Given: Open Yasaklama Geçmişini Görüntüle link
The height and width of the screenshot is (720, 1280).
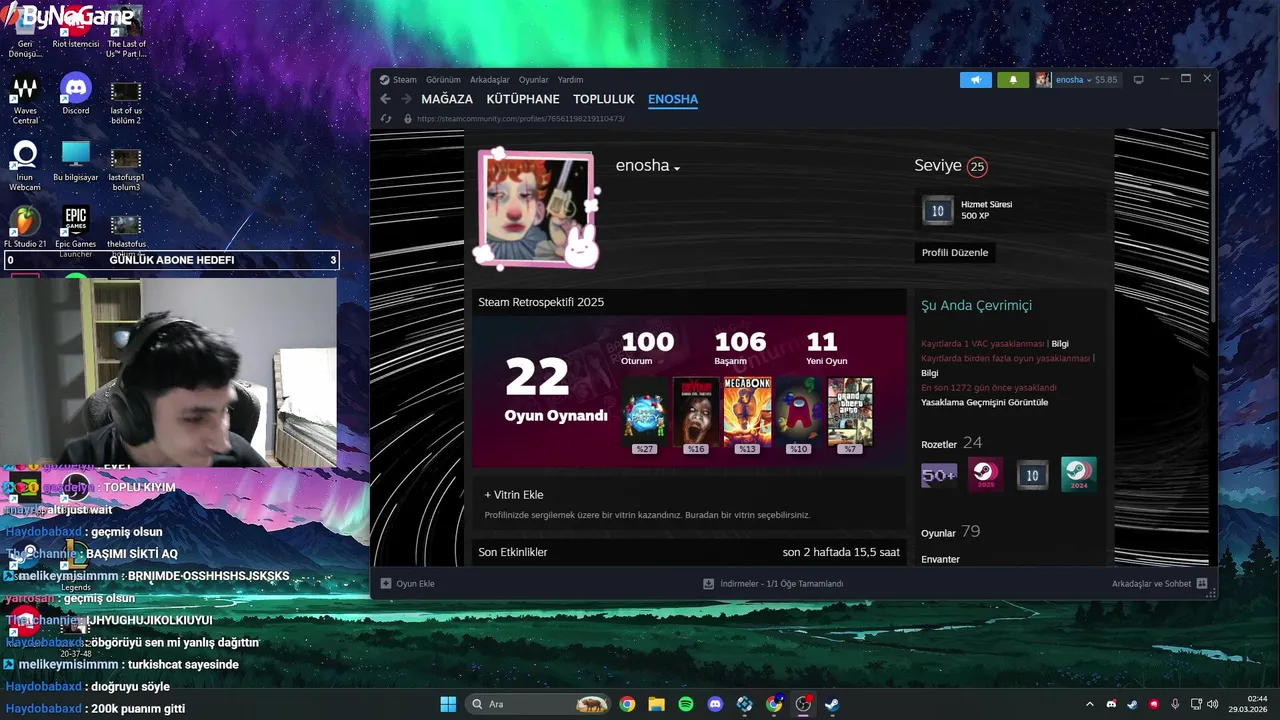Looking at the screenshot, I should pos(985,402).
